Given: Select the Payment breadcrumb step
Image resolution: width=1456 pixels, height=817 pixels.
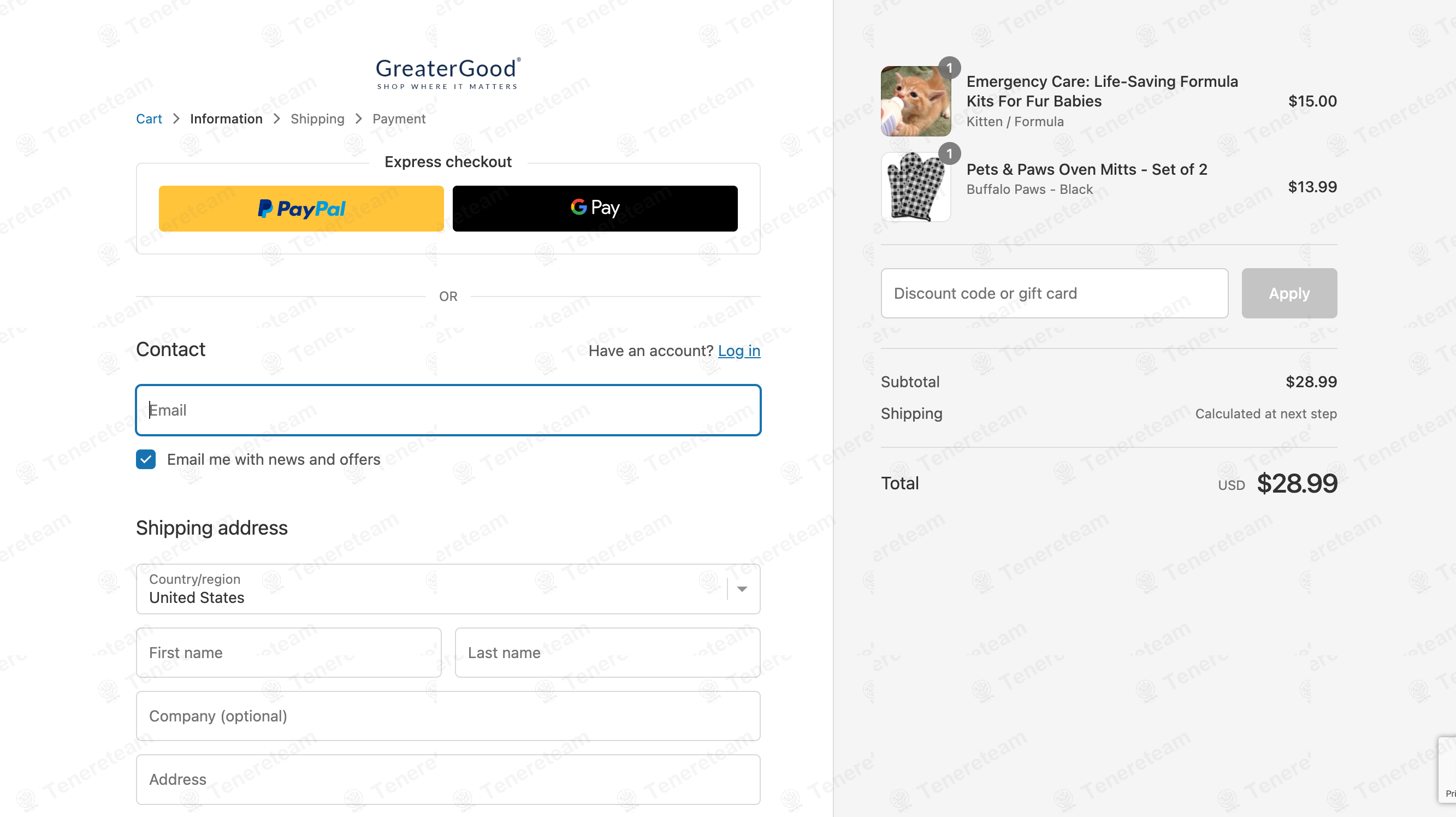Looking at the screenshot, I should (x=399, y=119).
